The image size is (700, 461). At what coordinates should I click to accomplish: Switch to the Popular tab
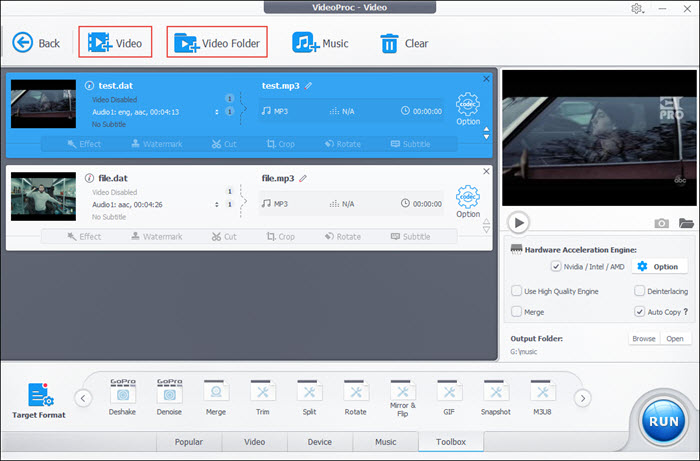[189, 442]
